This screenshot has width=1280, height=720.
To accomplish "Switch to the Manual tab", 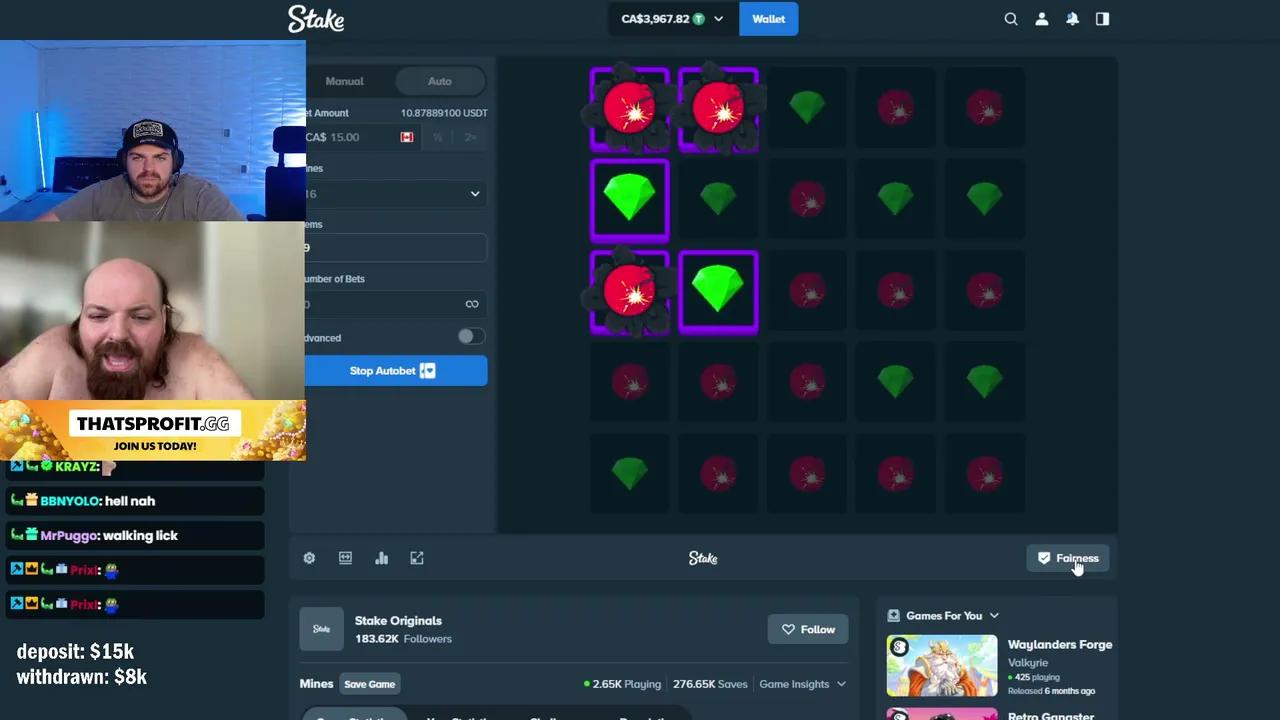I will 344,81.
